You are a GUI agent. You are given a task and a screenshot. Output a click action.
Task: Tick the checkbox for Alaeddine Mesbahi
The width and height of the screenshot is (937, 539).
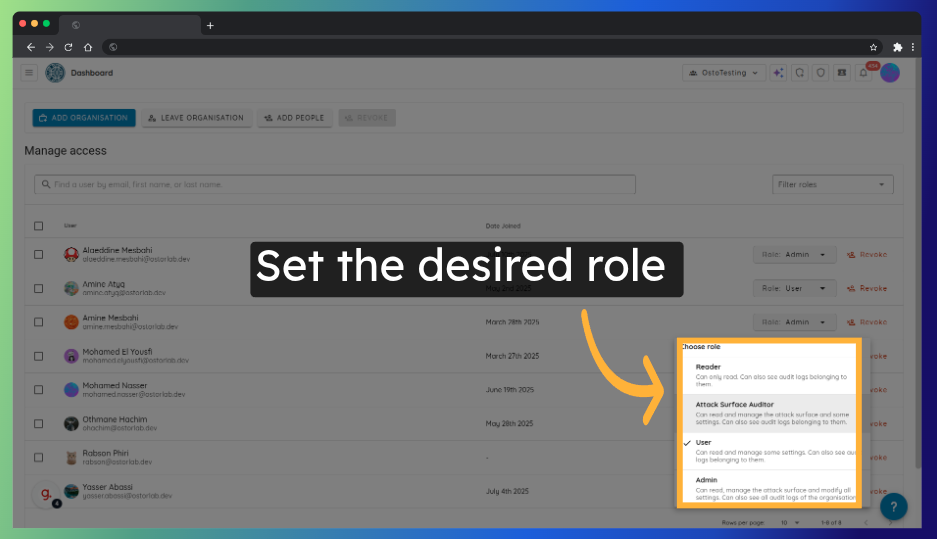pos(39,254)
